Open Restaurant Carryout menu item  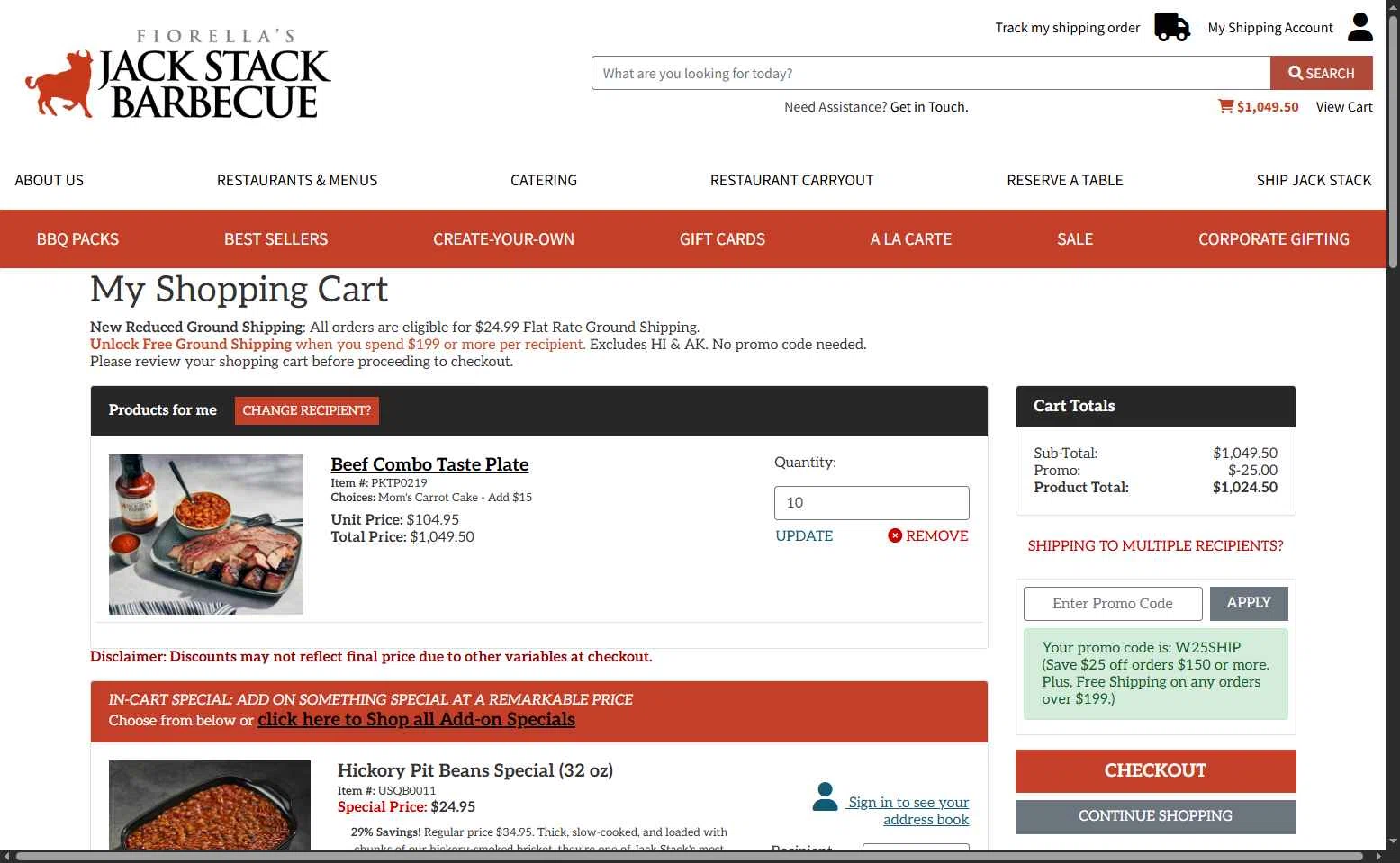791,180
